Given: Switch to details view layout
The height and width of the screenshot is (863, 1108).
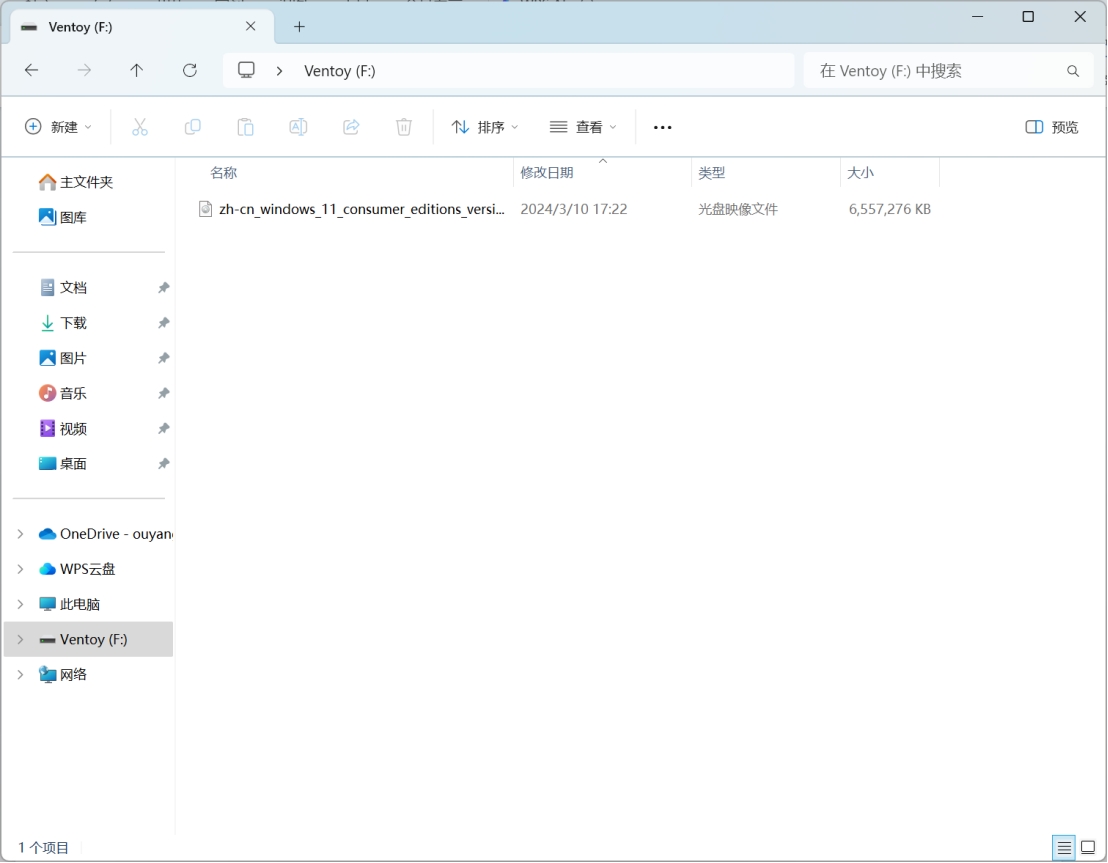Looking at the screenshot, I should pos(1064,848).
